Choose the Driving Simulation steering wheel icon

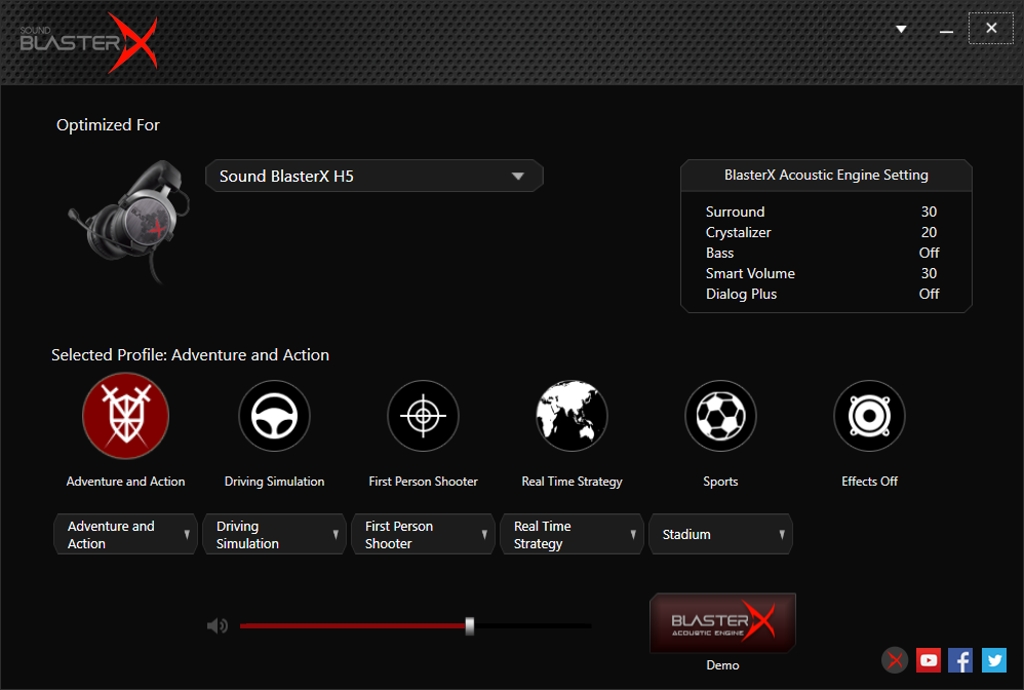click(x=274, y=416)
